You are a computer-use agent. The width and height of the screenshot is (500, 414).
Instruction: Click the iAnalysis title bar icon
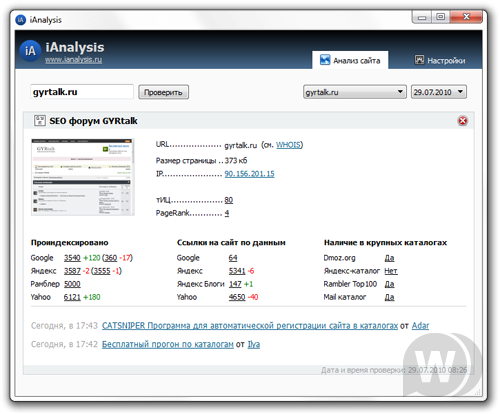[x=21, y=20]
